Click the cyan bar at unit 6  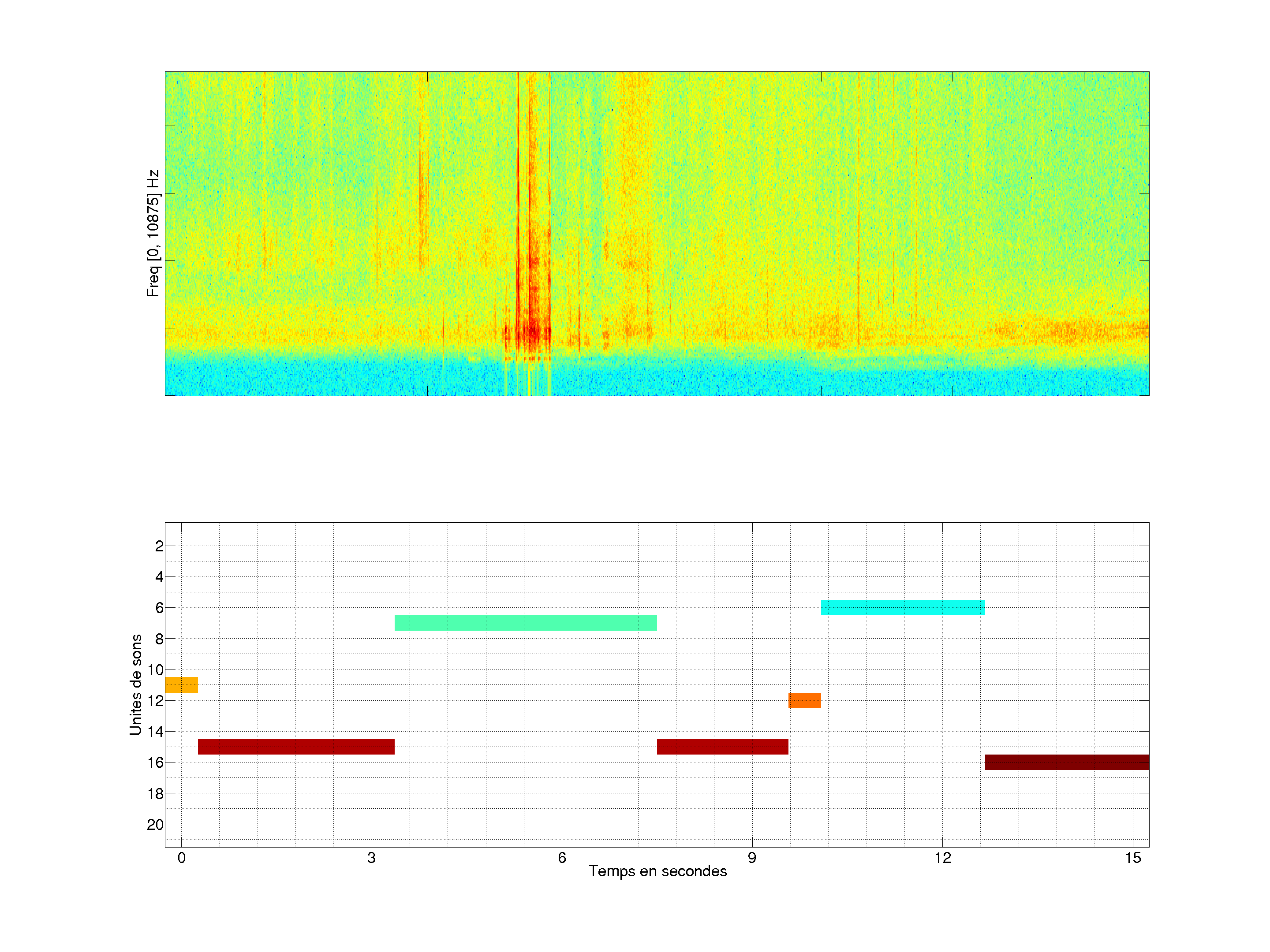tap(903, 607)
